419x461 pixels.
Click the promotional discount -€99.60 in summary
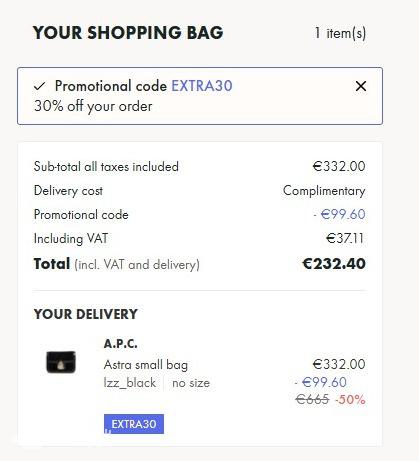[339, 214]
